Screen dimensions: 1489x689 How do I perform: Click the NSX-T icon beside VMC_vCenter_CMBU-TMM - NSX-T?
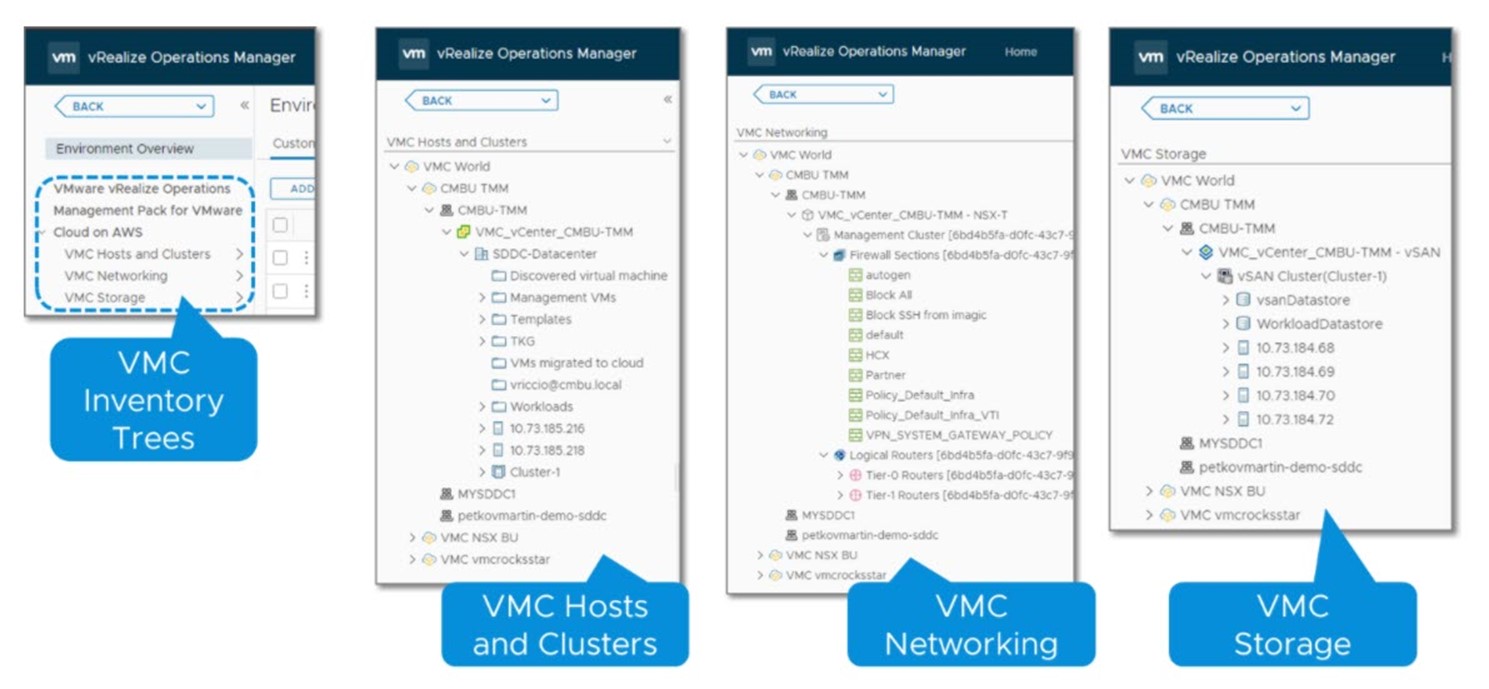click(807, 215)
